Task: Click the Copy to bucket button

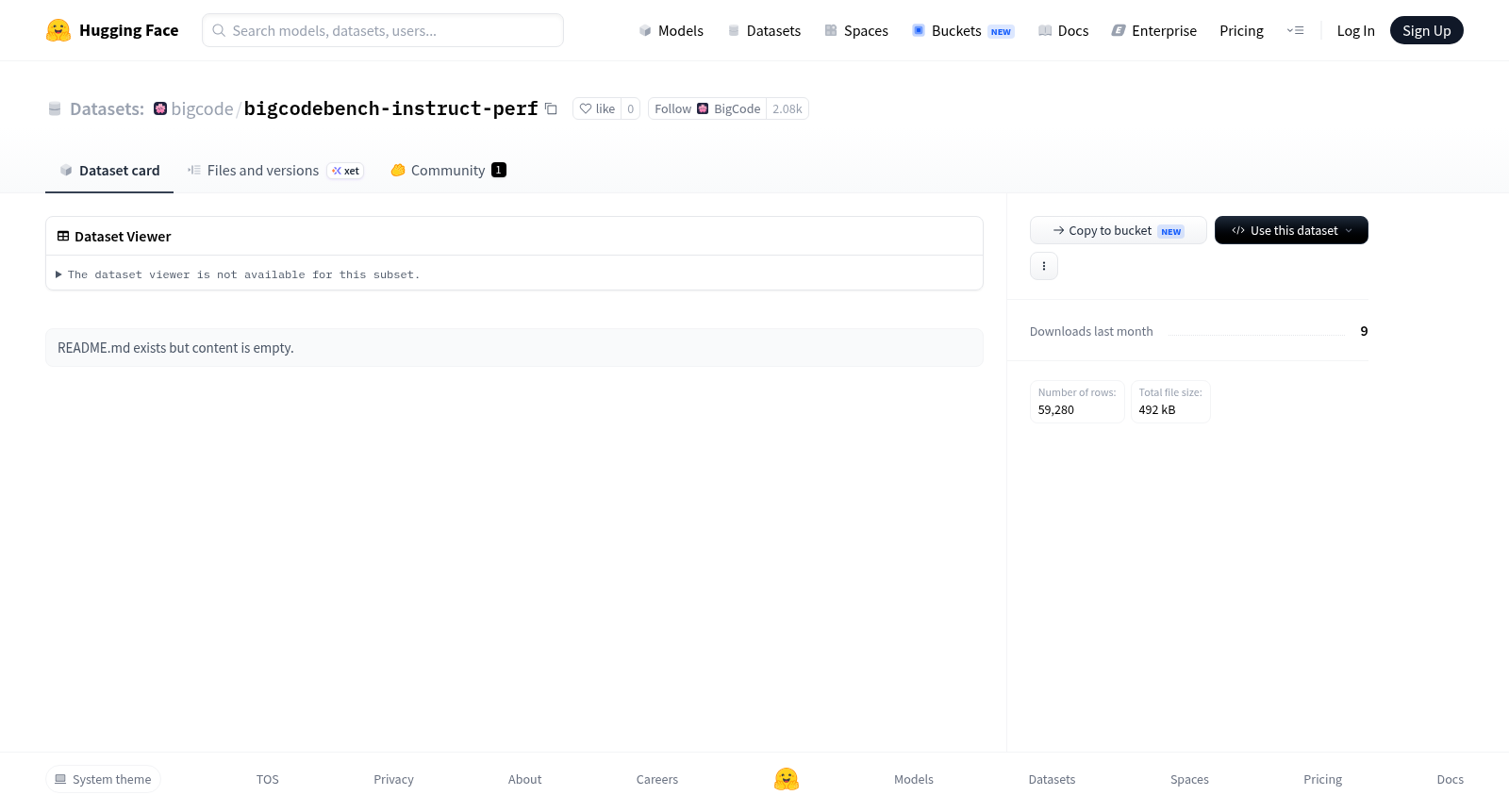Action: (x=1118, y=230)
